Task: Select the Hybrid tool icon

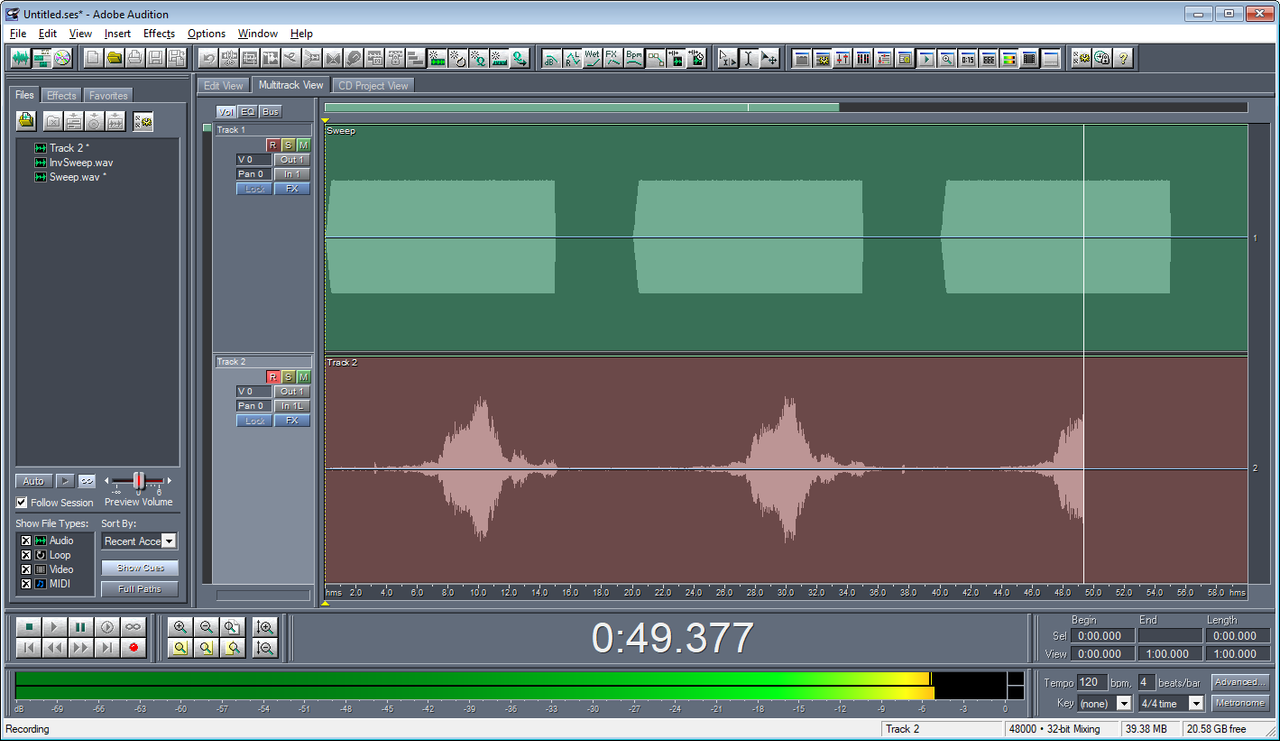Action: (727, 58)
